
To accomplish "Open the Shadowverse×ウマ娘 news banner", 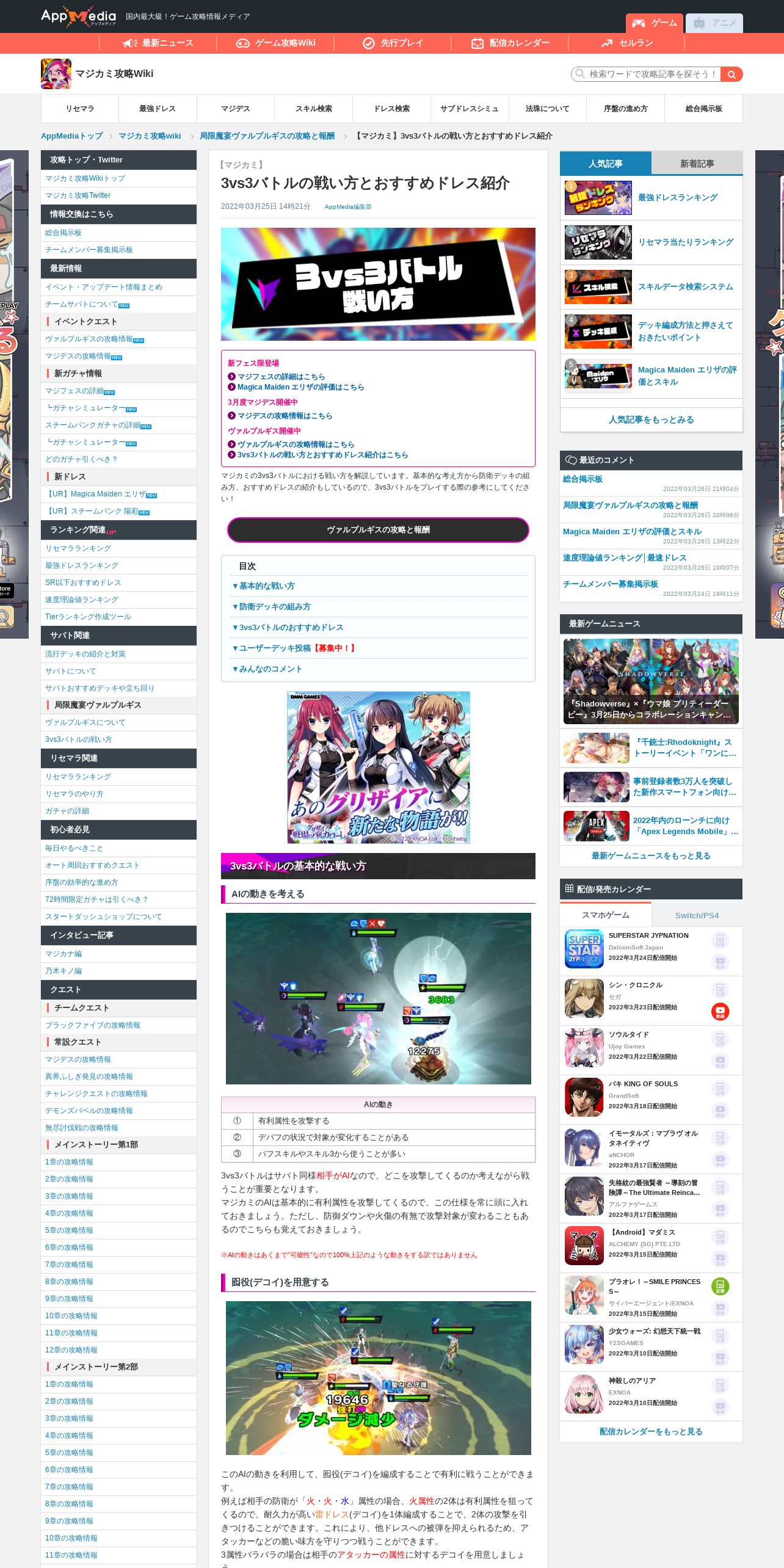I will [651, 681].
